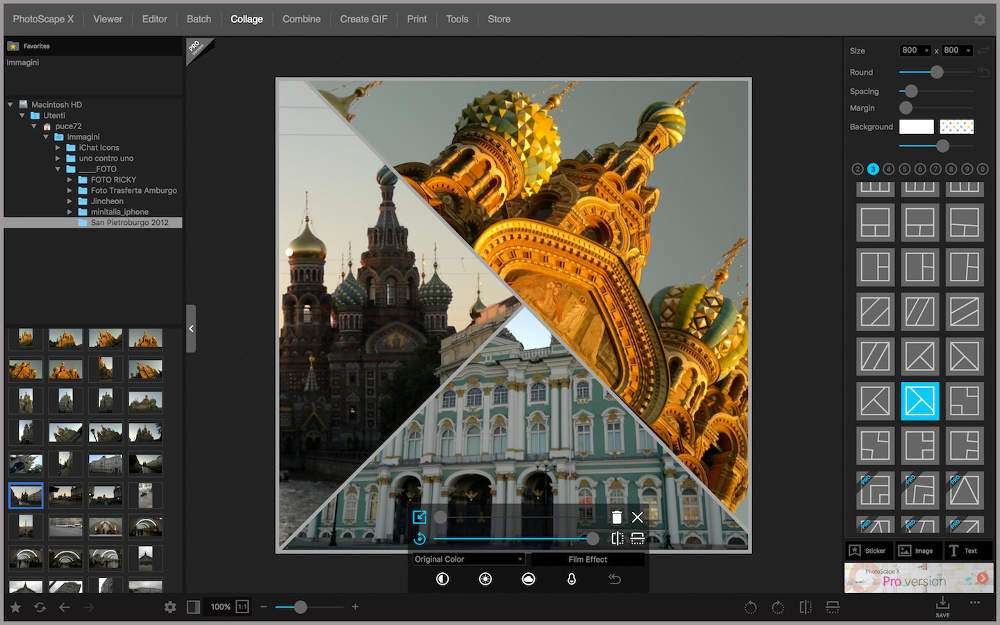Click the Film Effect button
1000x625 pixels.
click(588, 559)
